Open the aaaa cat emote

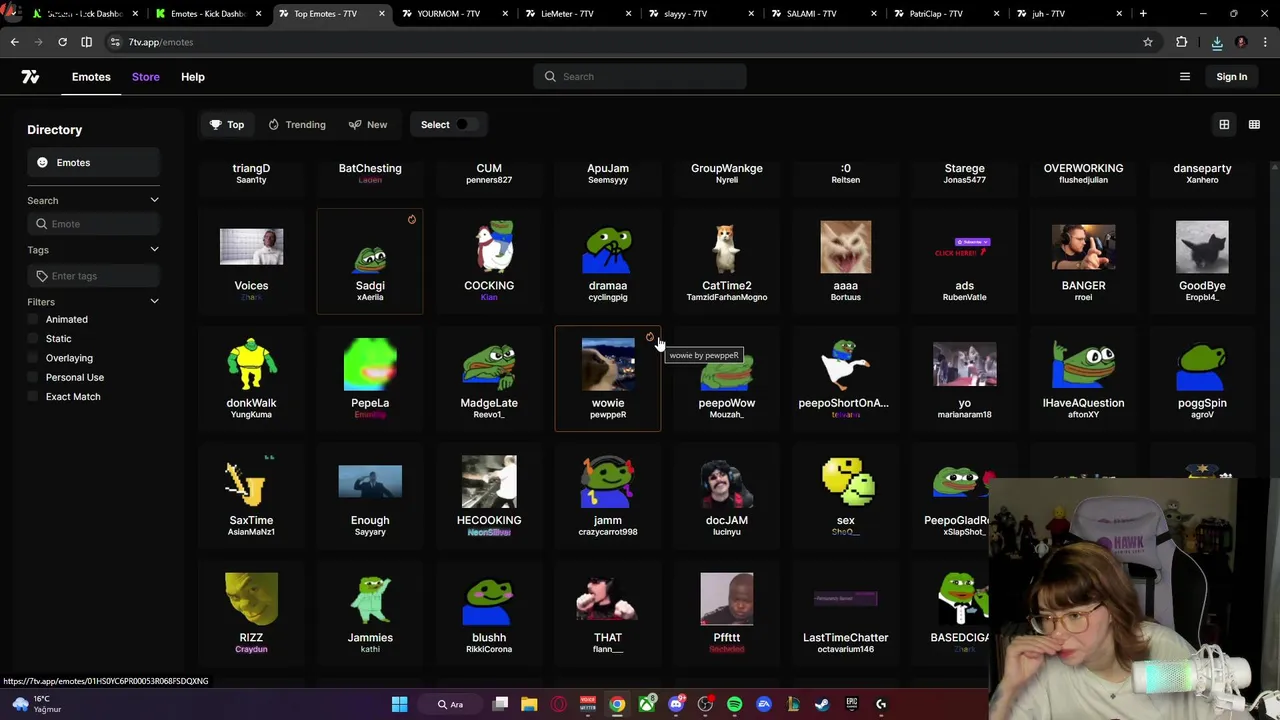[846, 262]
